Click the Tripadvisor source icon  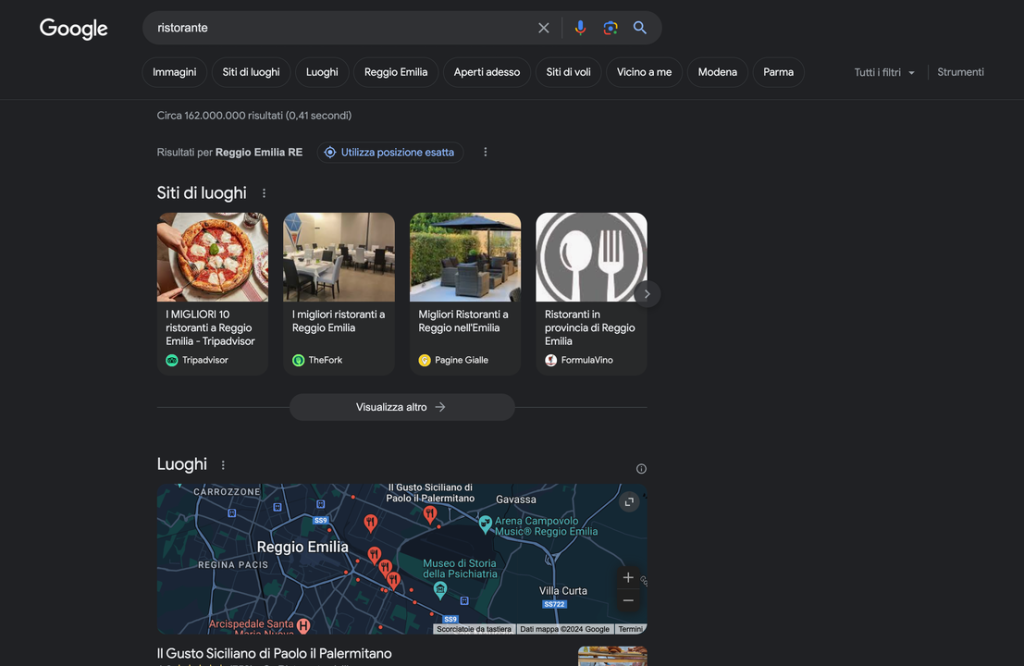click(x=172, y=360)
